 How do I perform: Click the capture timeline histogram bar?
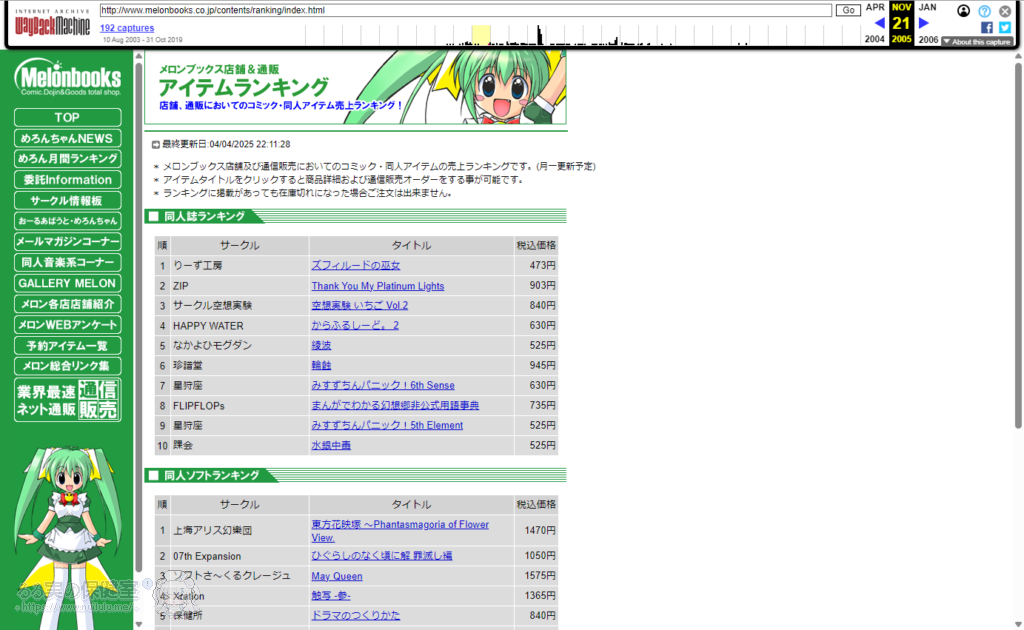click(x=540, y=36)
